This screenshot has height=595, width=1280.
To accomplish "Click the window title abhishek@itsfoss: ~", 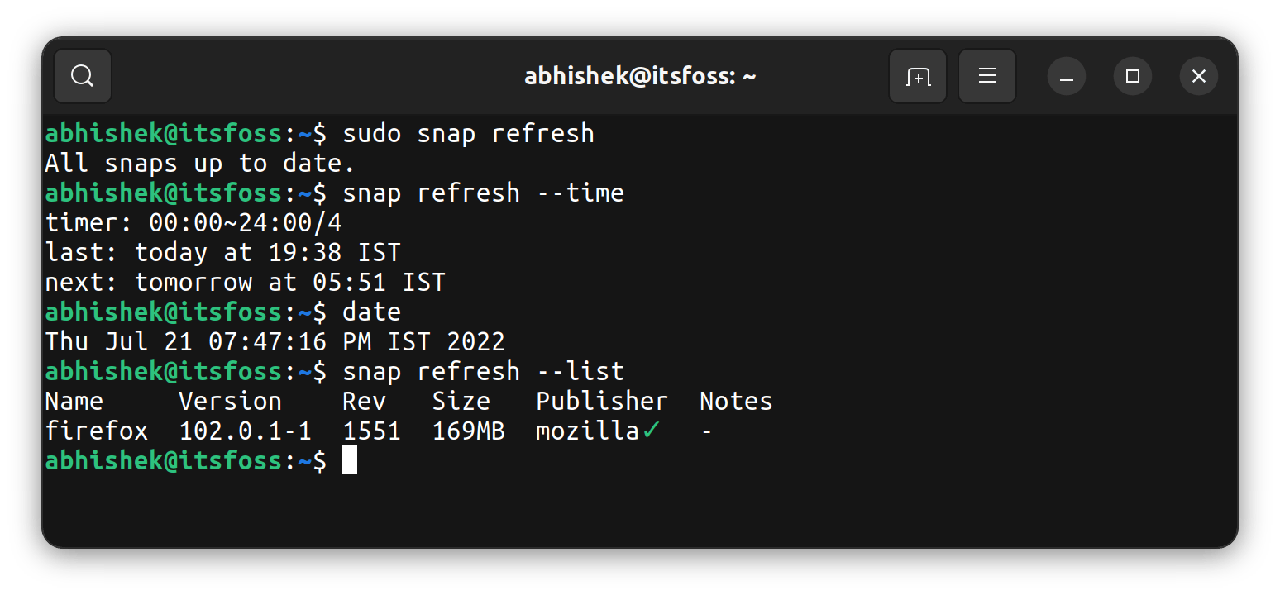I will pos(640,76).
